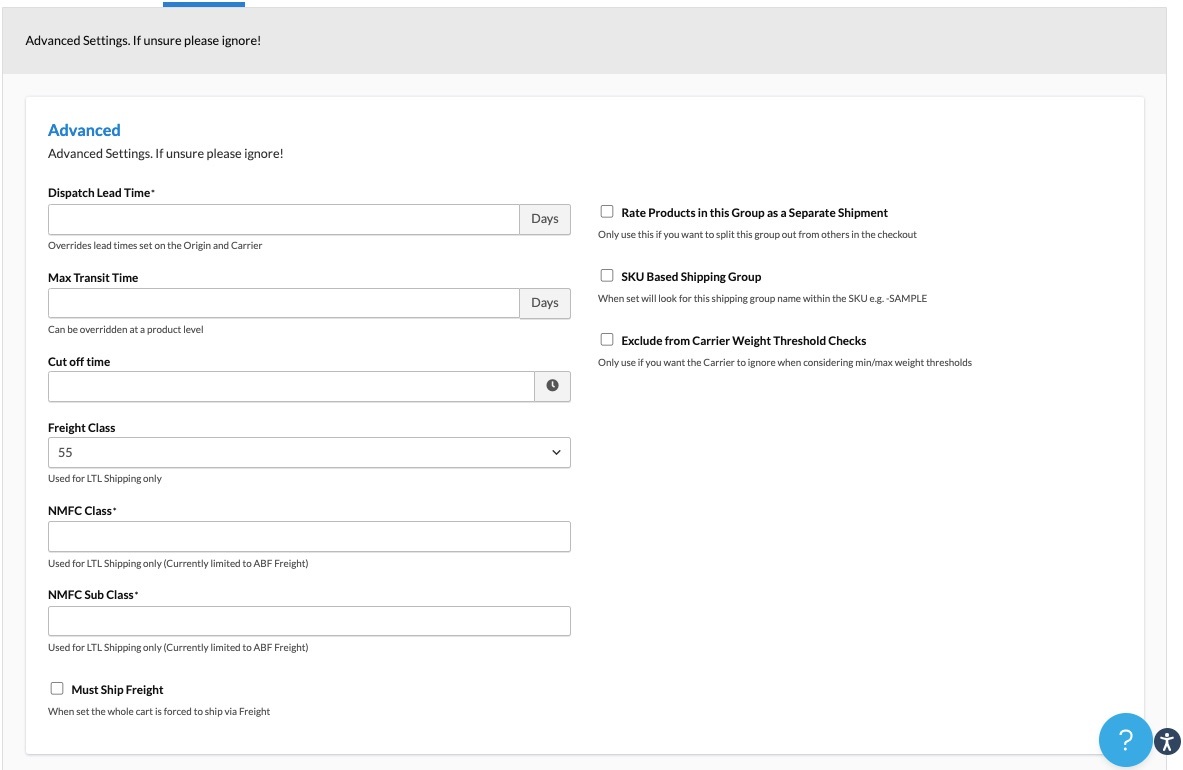Image resolution: width=1183 pixels, height=770 pixels.
Task: Click the Days unit beside Dispatch Lead Time
Action: [x=545, y=219]
